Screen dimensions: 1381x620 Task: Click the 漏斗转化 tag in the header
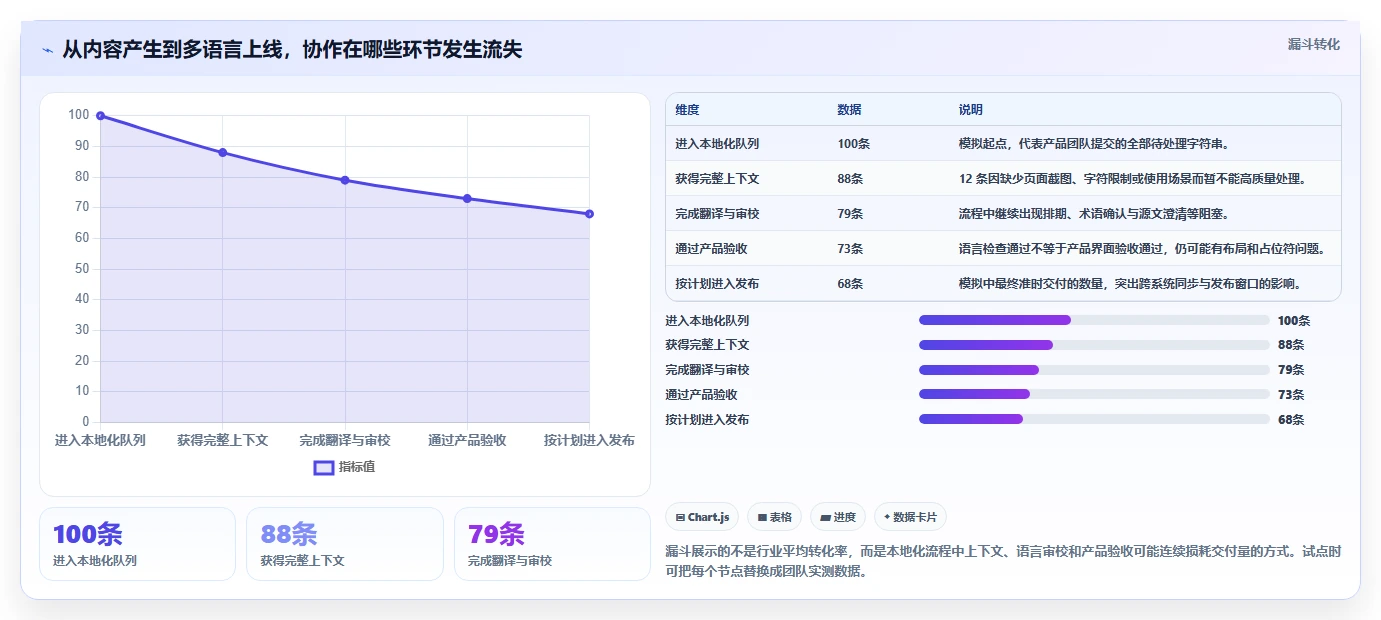tap(1313, 44)
